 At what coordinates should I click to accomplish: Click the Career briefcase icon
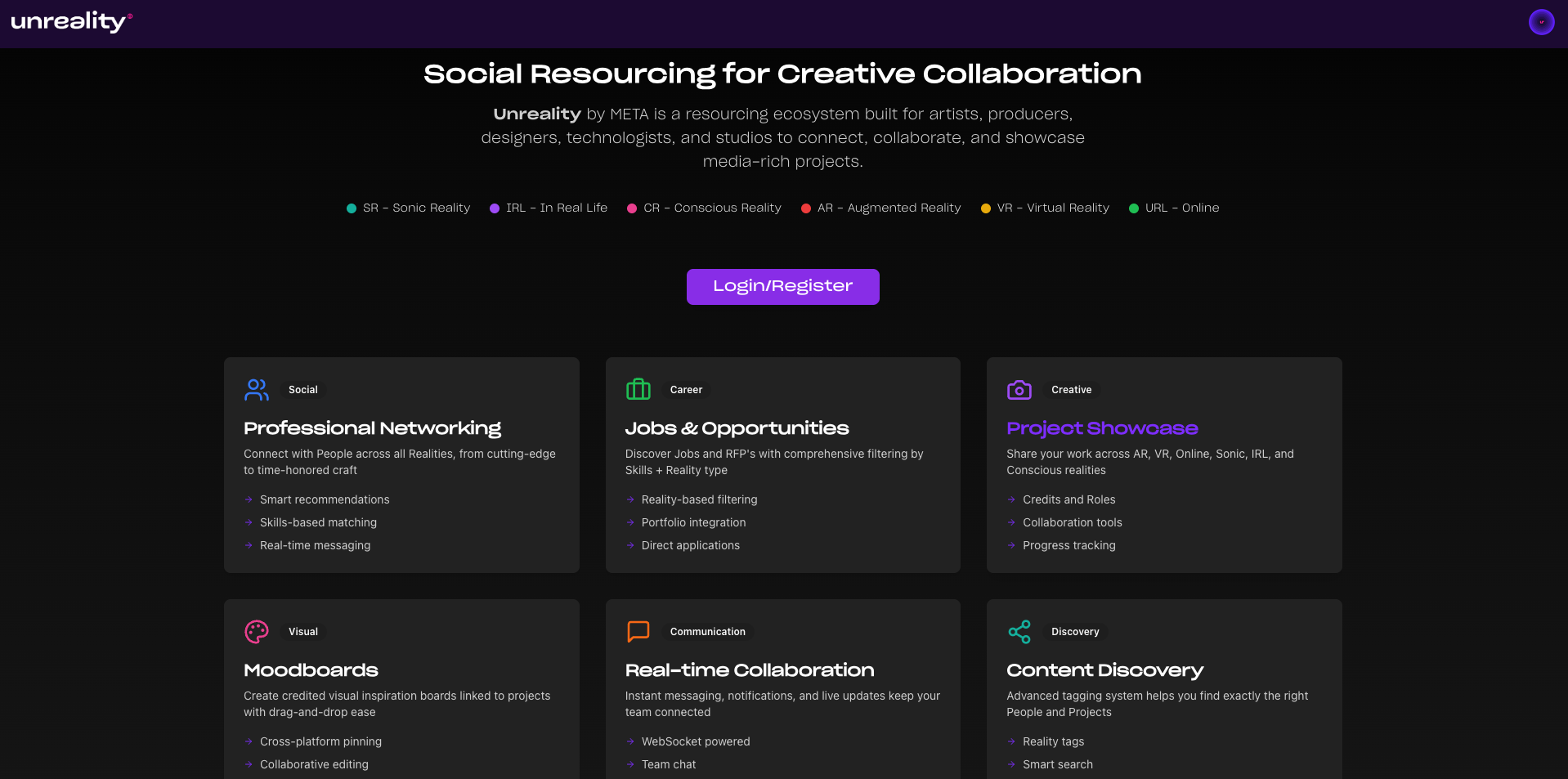638,390
